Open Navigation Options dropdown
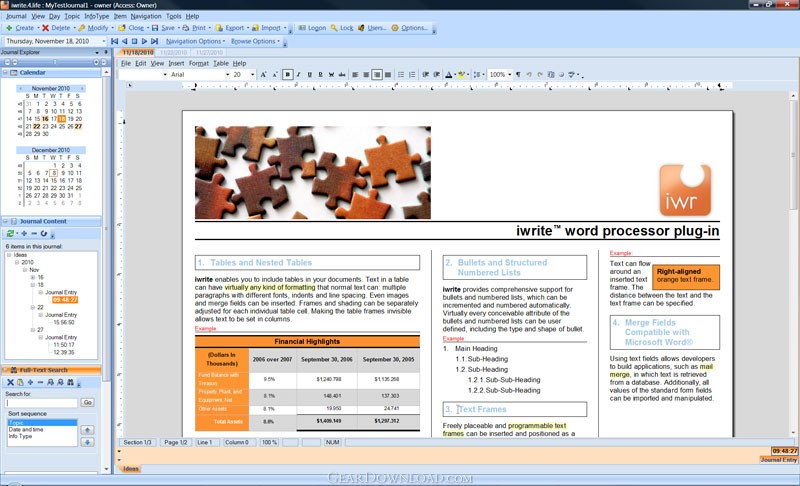The width and height of the screenshot is (800, 486). [x=195, y=41]
